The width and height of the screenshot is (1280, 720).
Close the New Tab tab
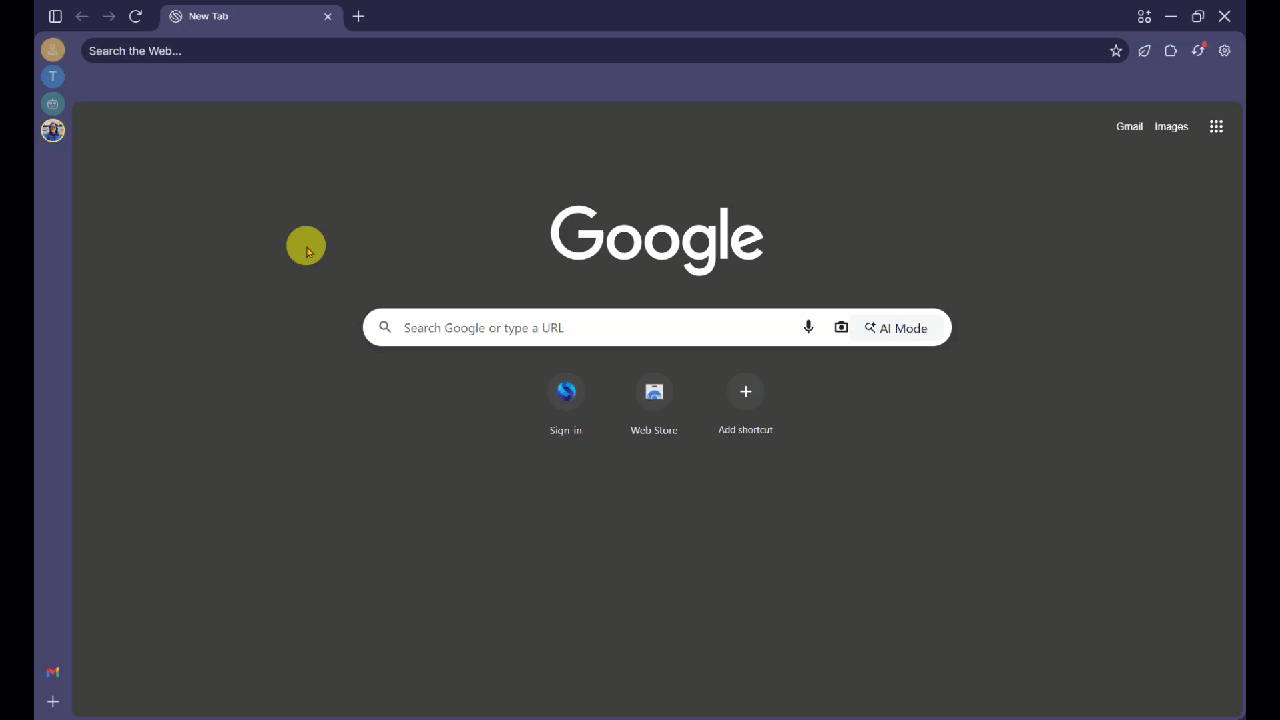click(327, 17)
